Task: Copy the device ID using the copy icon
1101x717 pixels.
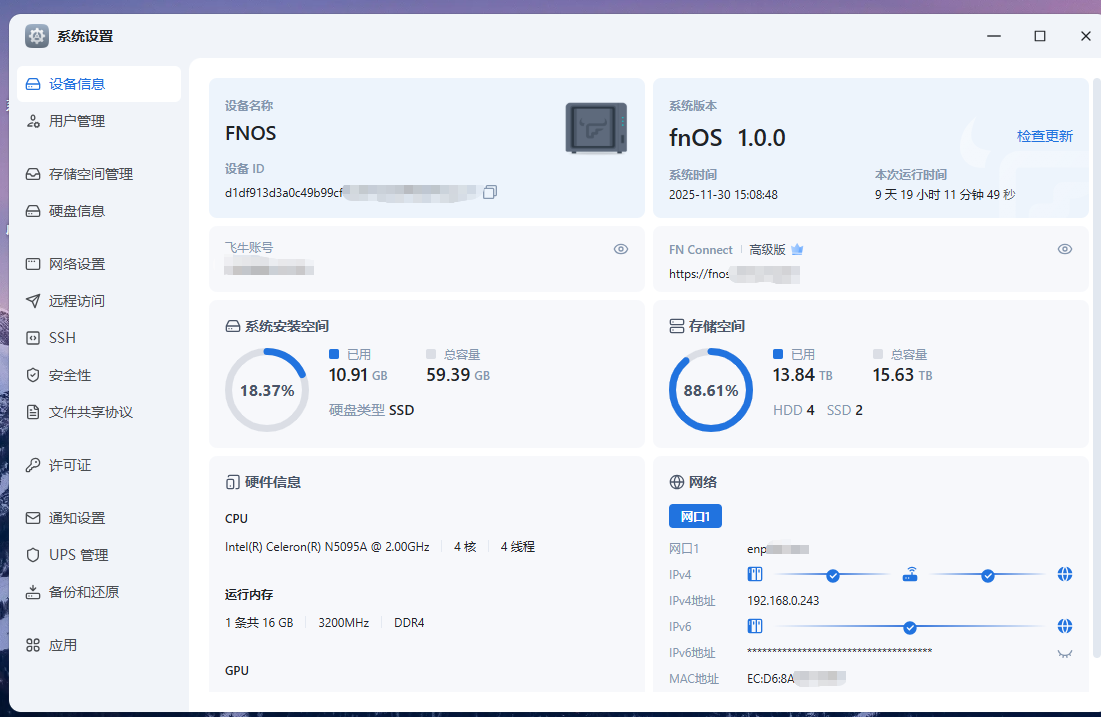Action: pyautogui.click(x=490, y=191)
